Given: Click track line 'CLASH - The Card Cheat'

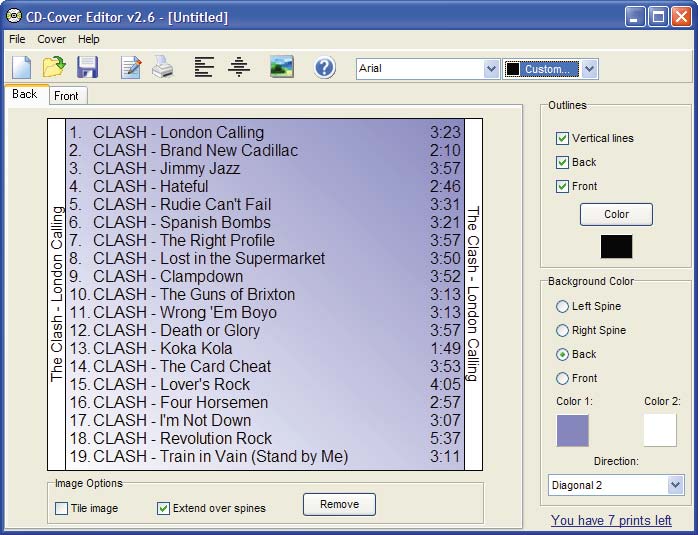Looking at the screenshot, I should pyautogui.click(x=182, y=366).
